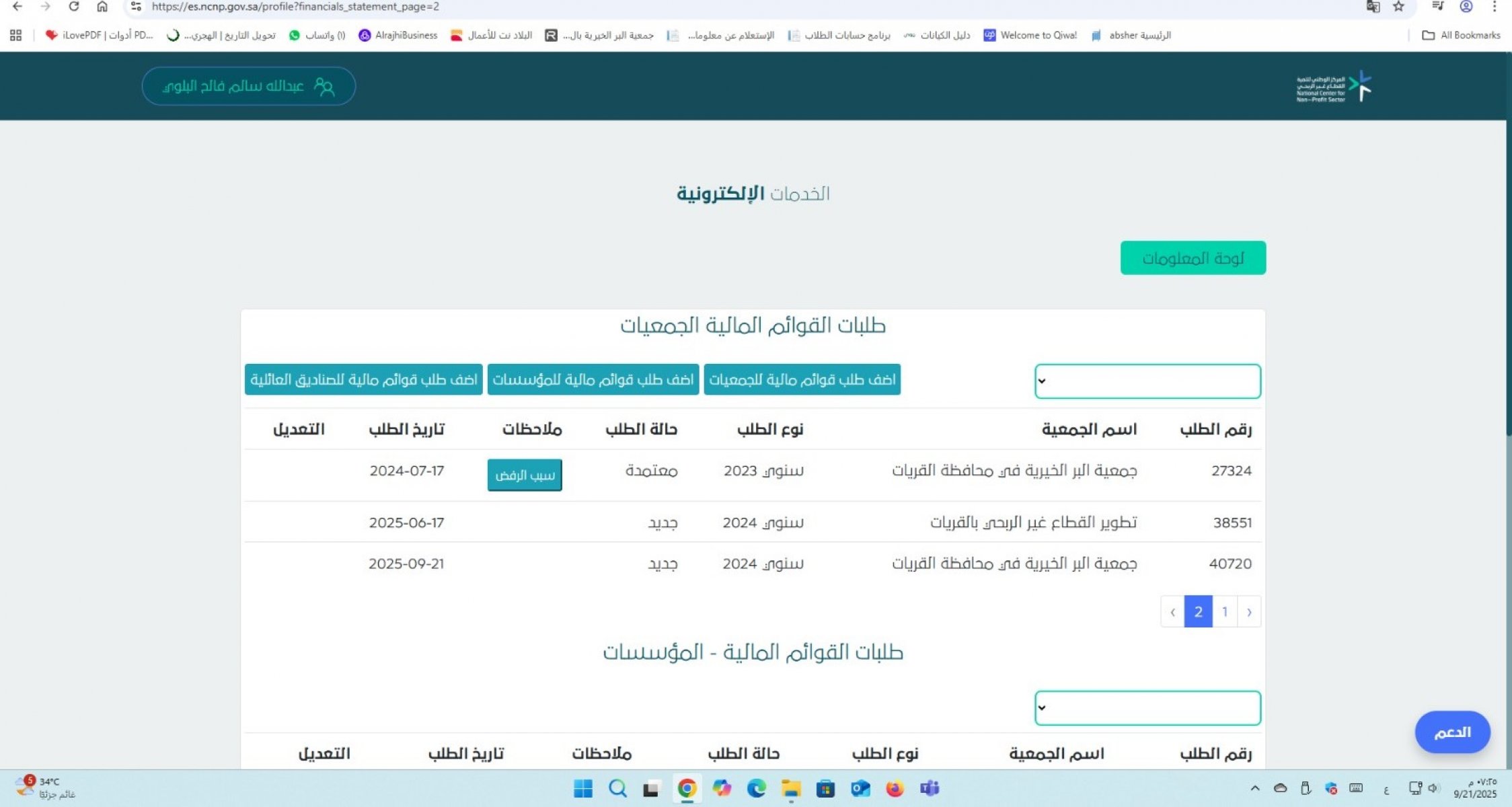The width and height of the screenshot is (1512, 807).
Task: Go to pagination page 1
Action: (1225, 612)
